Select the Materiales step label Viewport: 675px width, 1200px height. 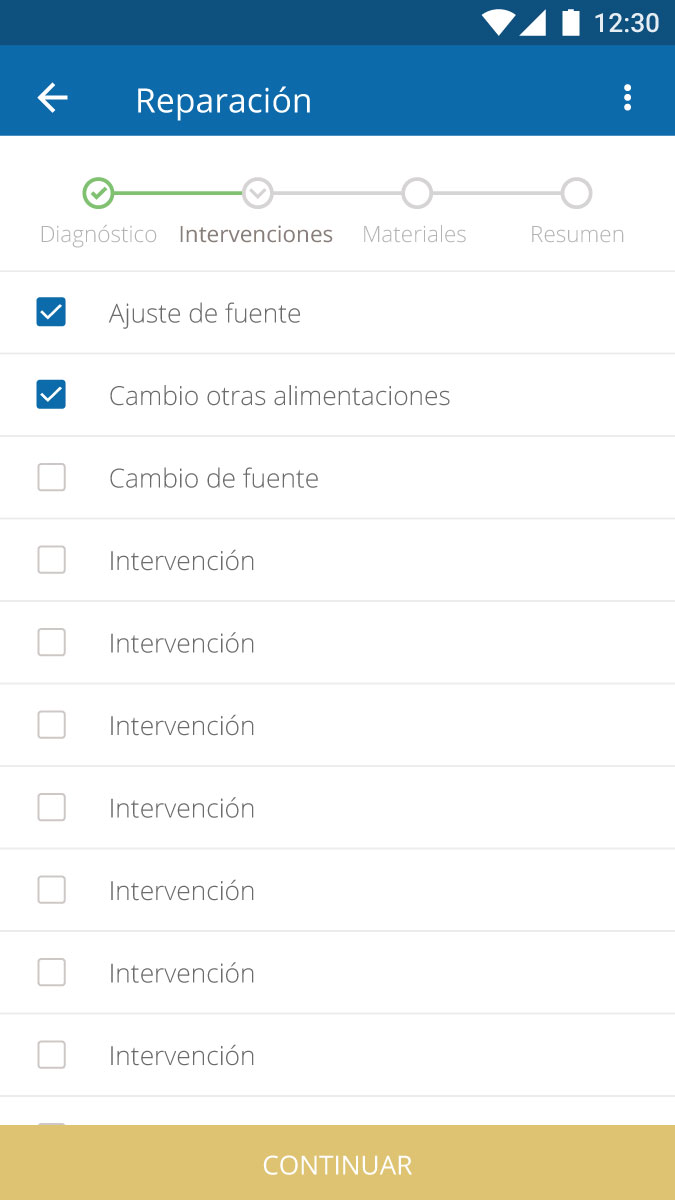click(414, 235)
